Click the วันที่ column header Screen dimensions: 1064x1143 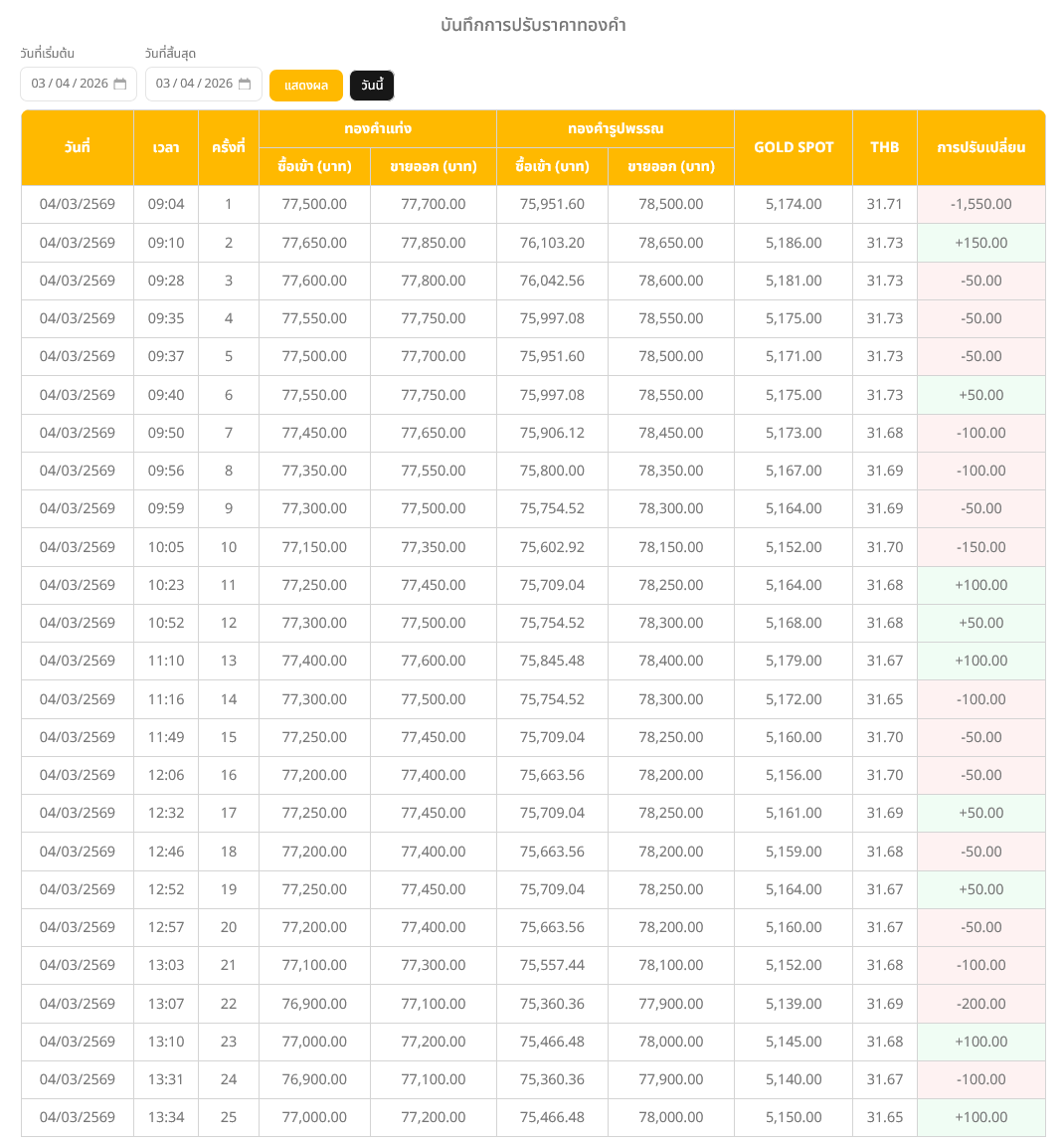[x=77, y=147]
